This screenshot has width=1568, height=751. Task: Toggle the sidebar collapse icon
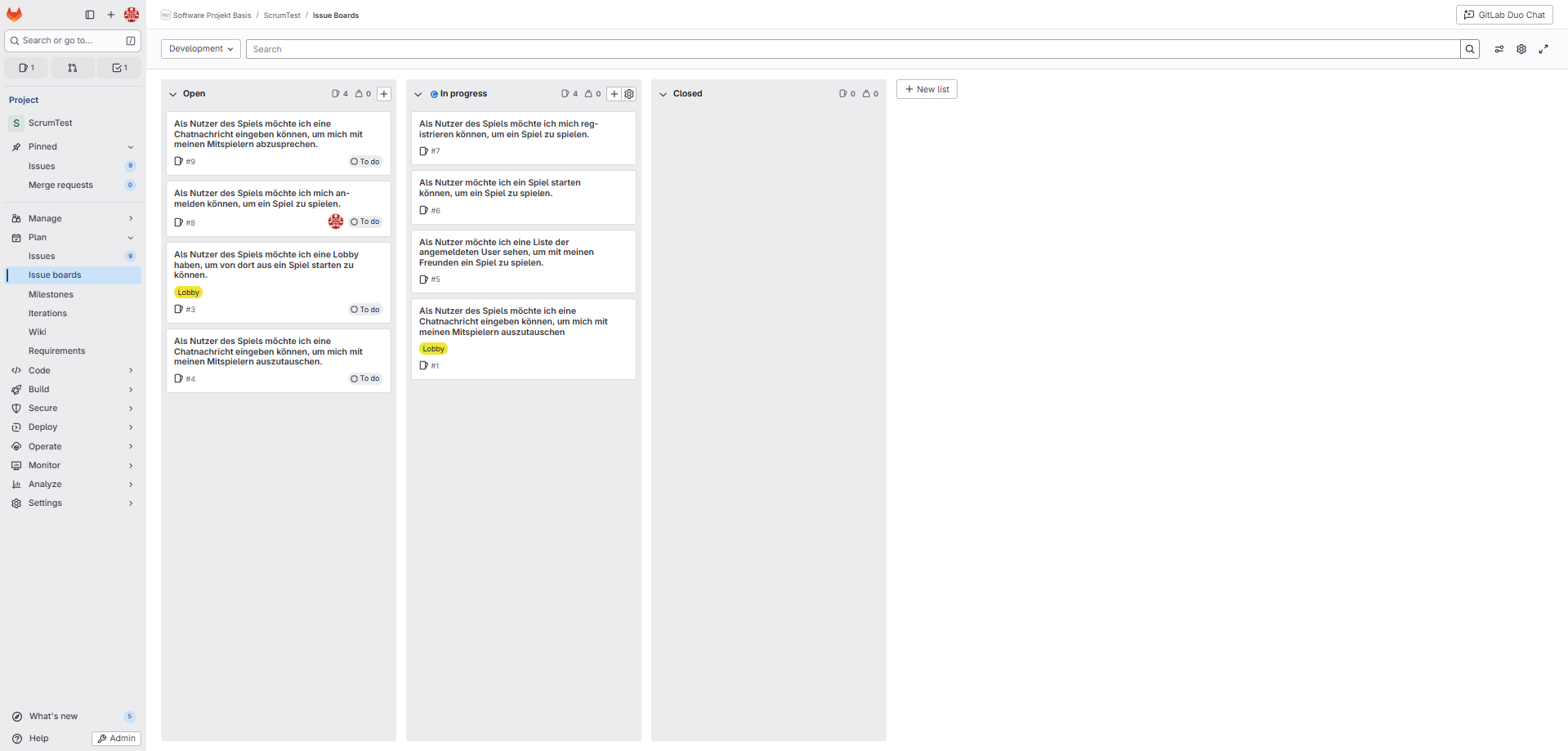(90, 15)
